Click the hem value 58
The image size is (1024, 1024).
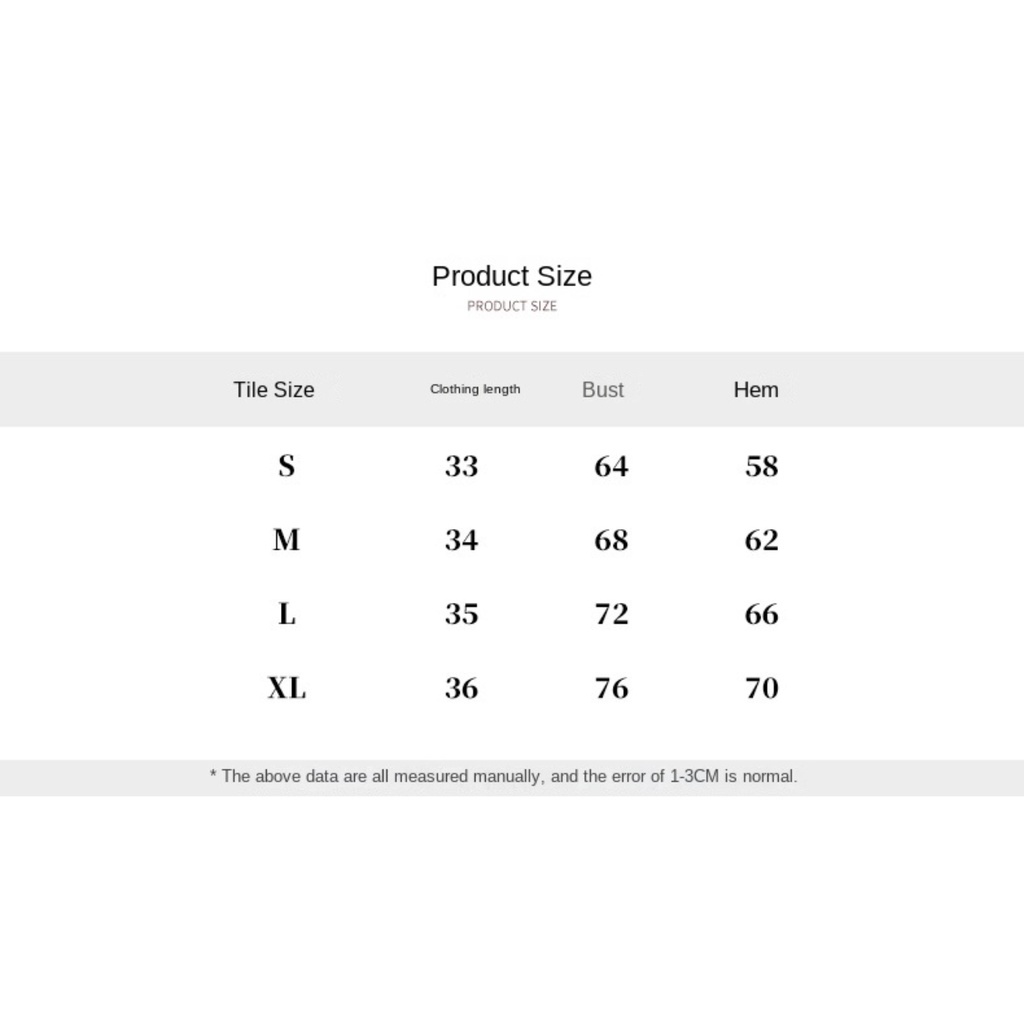tap(761, 466)
